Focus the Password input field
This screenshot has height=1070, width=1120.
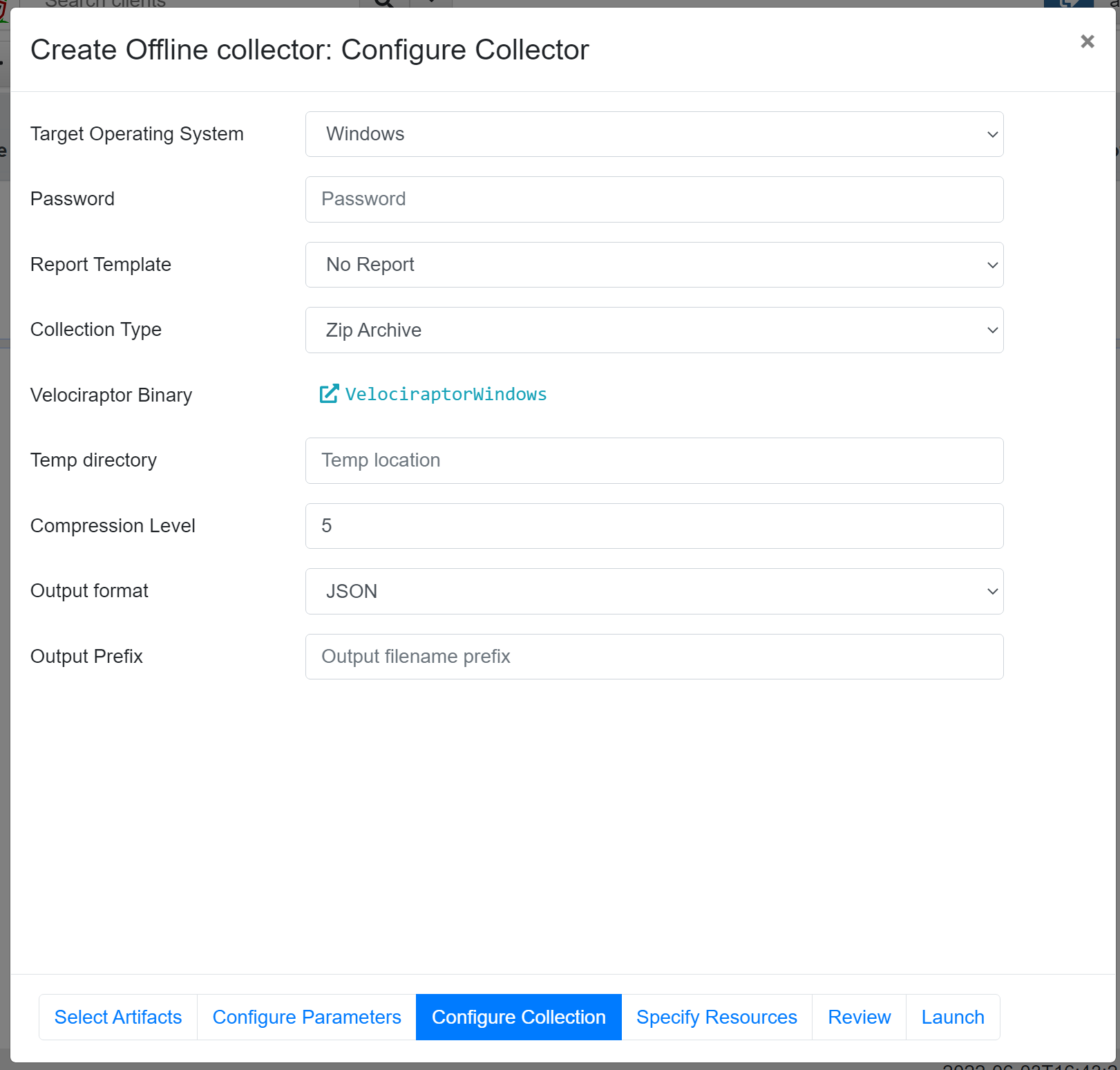coord(654,199)
